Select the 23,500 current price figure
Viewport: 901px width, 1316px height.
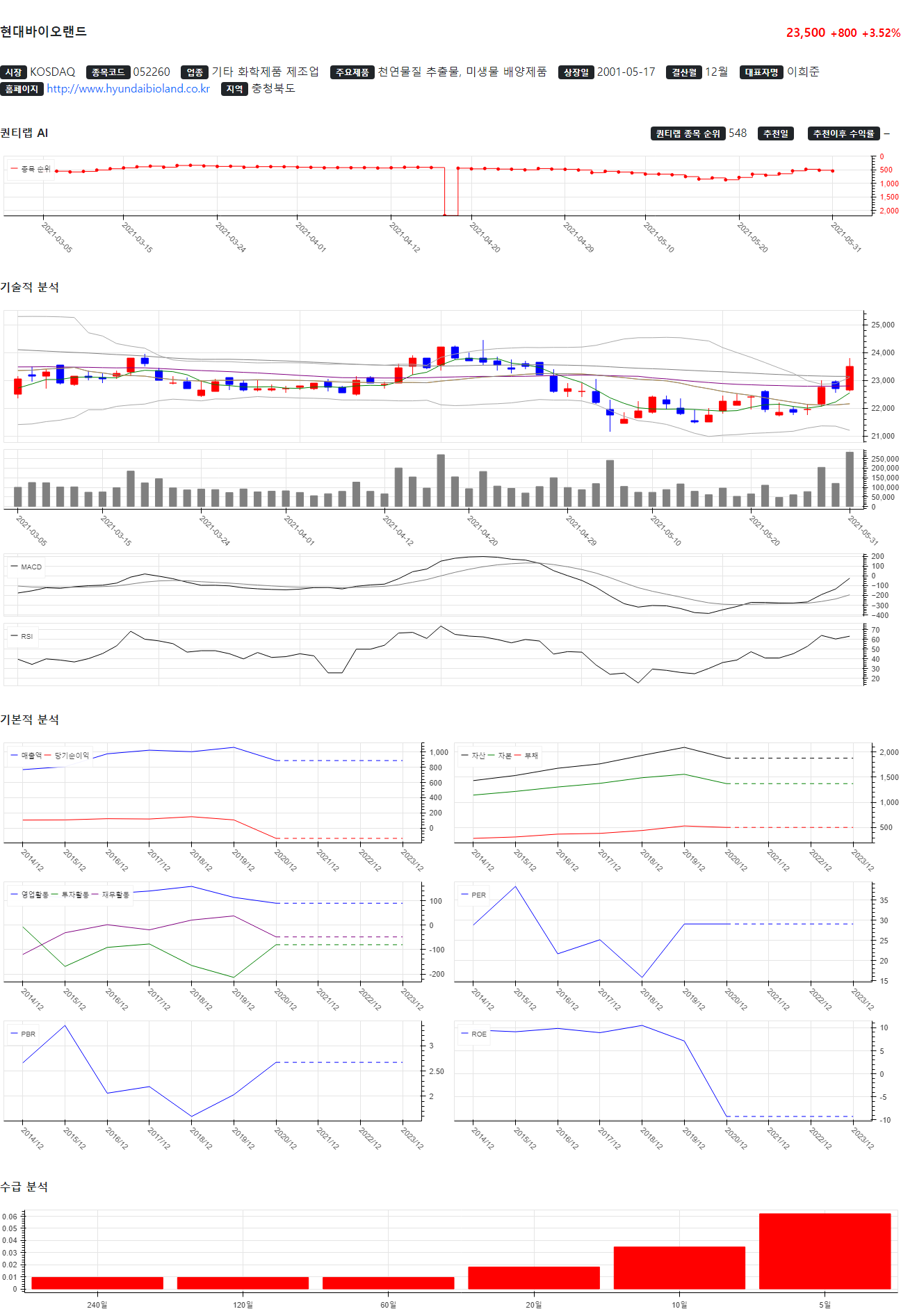[x=806, y=33]
